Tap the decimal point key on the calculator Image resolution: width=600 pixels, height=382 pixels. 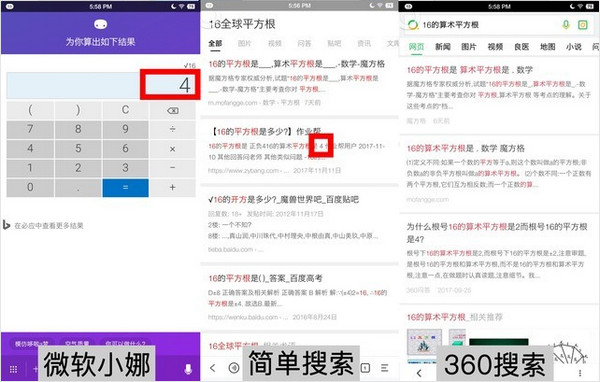pyautogui.click(x=78, y=188)
